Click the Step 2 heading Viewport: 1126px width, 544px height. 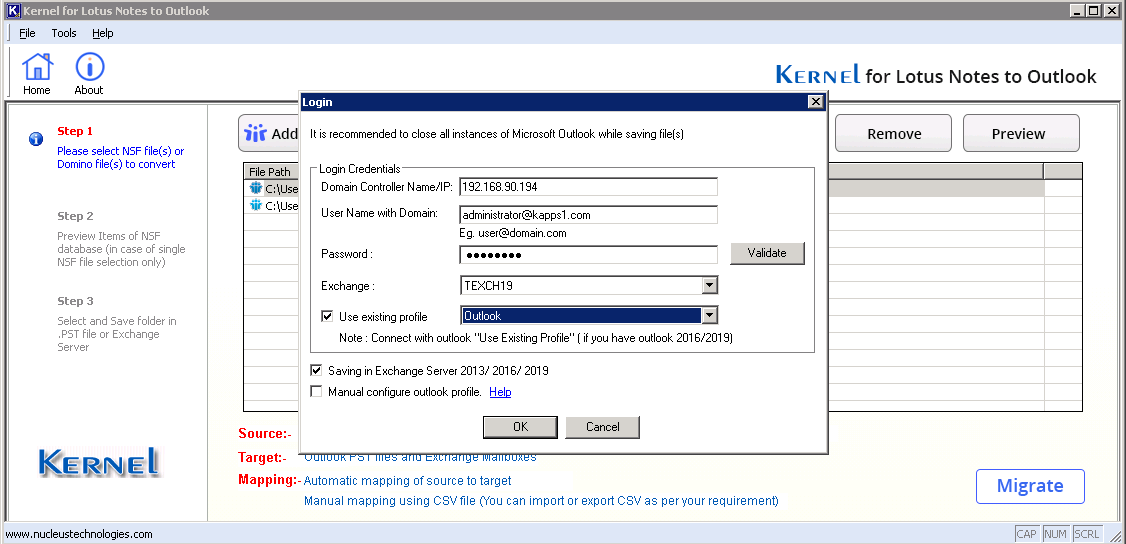point(75,216)
